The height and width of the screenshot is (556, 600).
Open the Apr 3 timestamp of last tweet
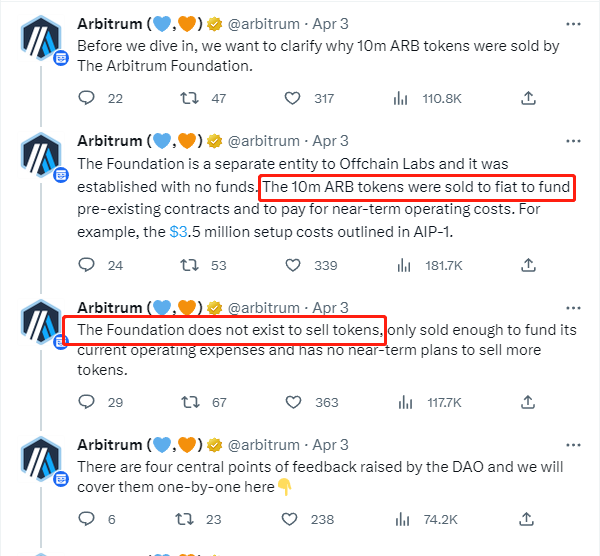tap(330, 445)
